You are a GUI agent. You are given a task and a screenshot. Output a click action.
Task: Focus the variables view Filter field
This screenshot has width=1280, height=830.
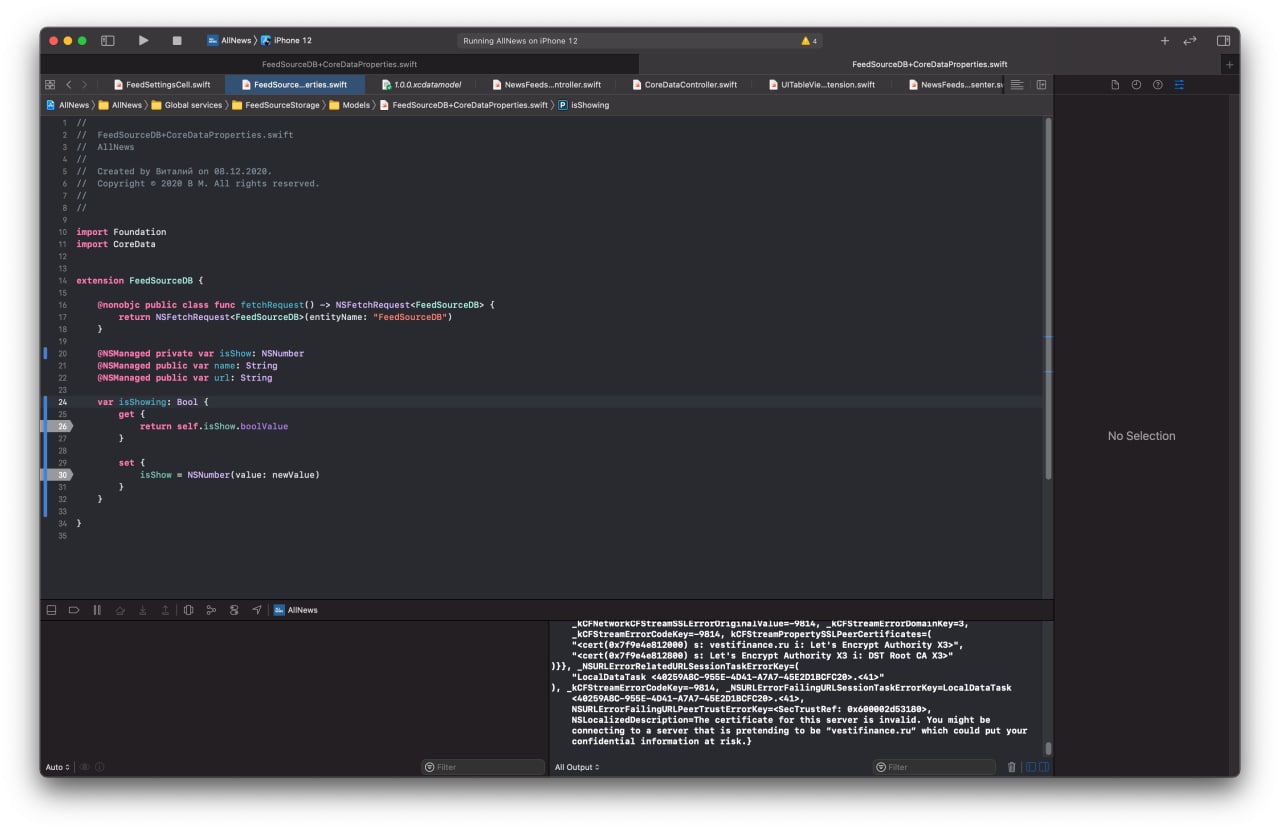click(x=483, y=767)
